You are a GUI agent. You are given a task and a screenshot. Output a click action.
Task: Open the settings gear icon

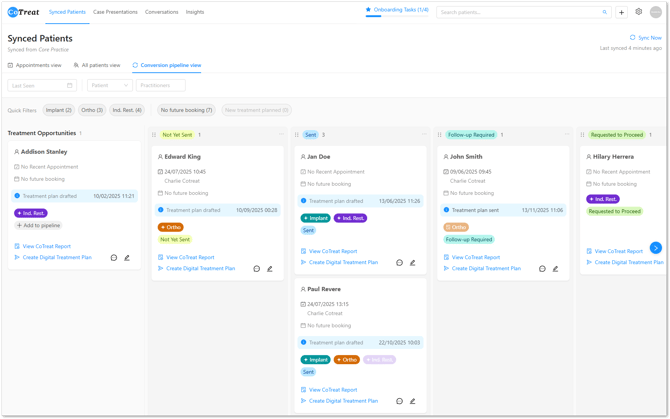[639, 12]
